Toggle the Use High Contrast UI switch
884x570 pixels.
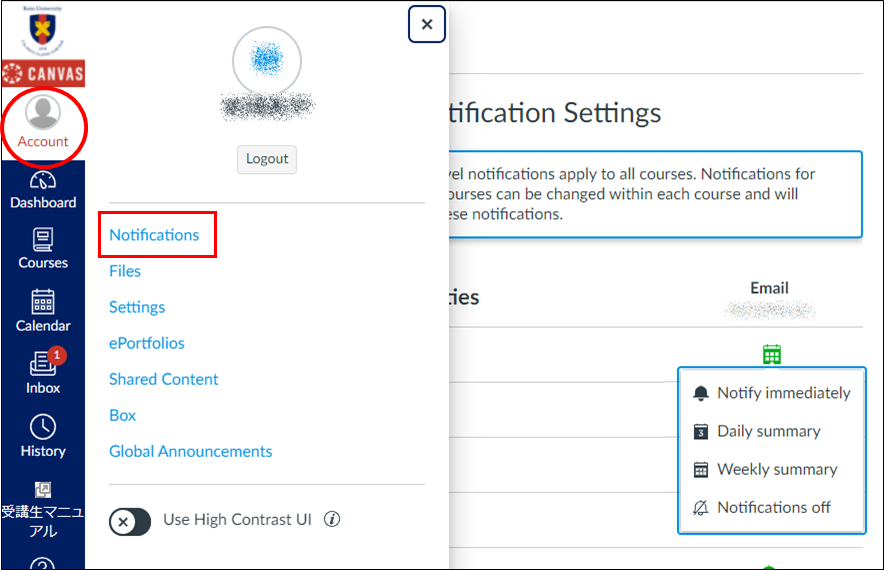pyautogui.click(x=130, y=521)
